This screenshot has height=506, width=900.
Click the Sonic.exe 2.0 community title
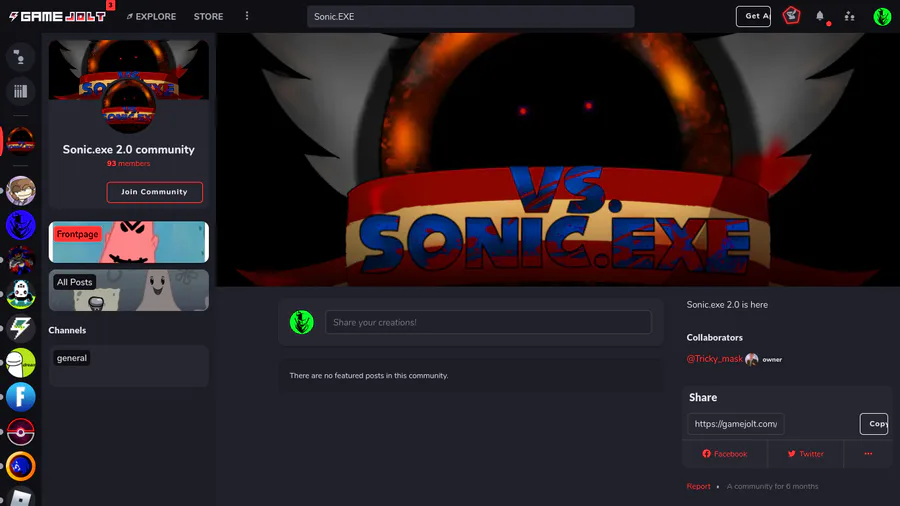coord(129,150)
